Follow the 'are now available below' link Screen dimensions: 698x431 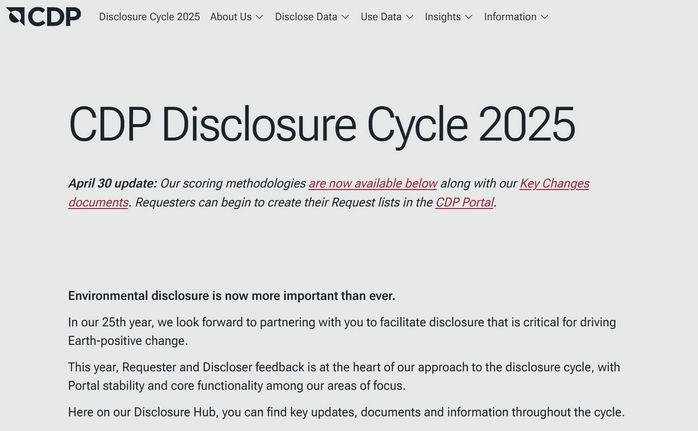(373, 184)
